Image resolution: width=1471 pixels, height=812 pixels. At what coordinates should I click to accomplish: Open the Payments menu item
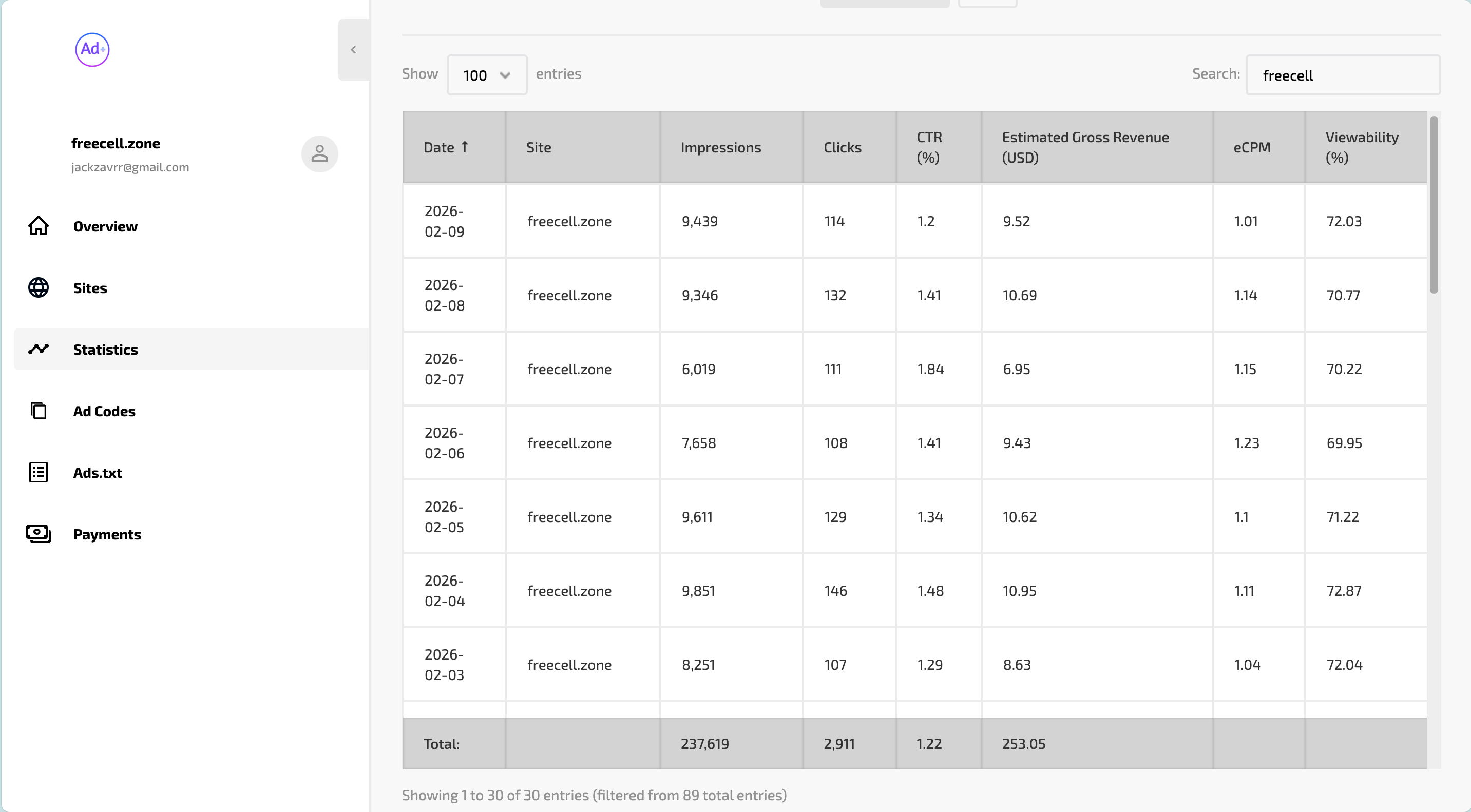point(107,534)
